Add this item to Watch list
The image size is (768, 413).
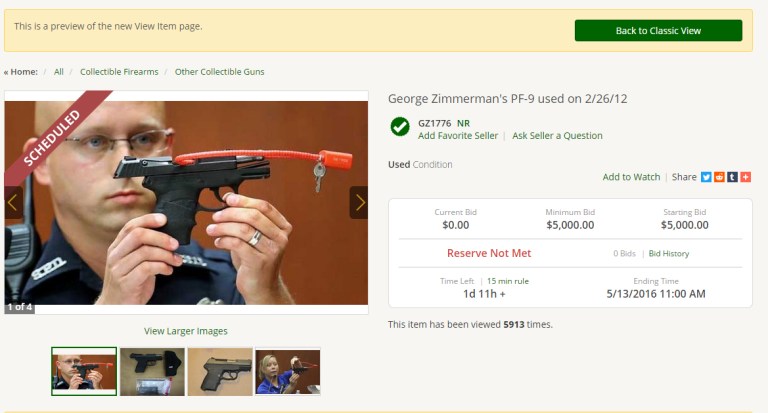(631, 177)
